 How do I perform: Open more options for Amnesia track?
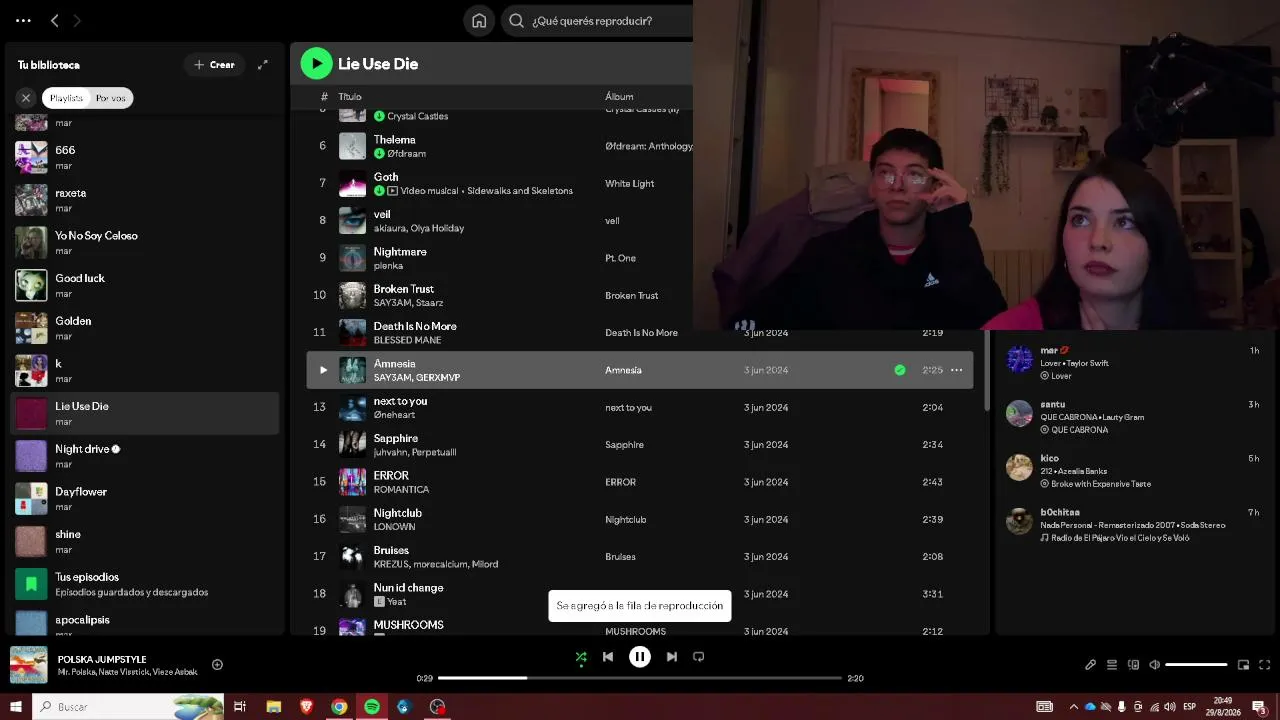(x=956, y=370)
